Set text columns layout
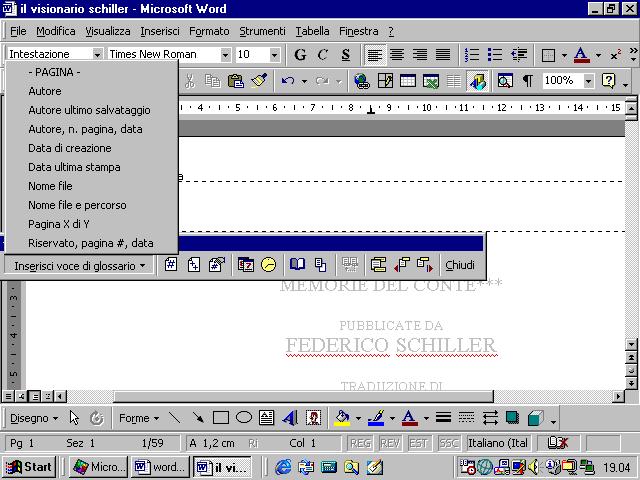This screenshot has height=480, width=640. (x=453, y=81)
